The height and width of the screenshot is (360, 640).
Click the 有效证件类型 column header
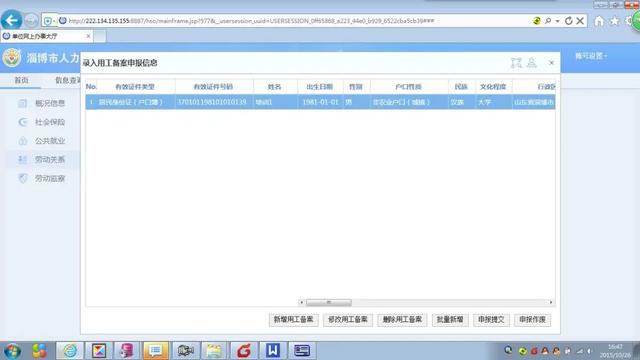(135, 87)
